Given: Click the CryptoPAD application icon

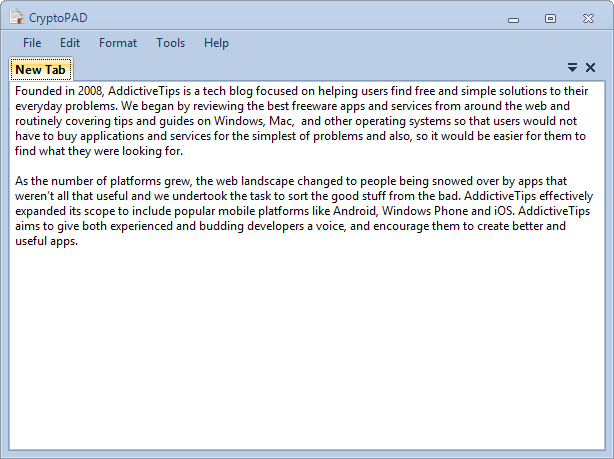Looking at the screenshot, I should pyautogui.click(x=16, y=17).
